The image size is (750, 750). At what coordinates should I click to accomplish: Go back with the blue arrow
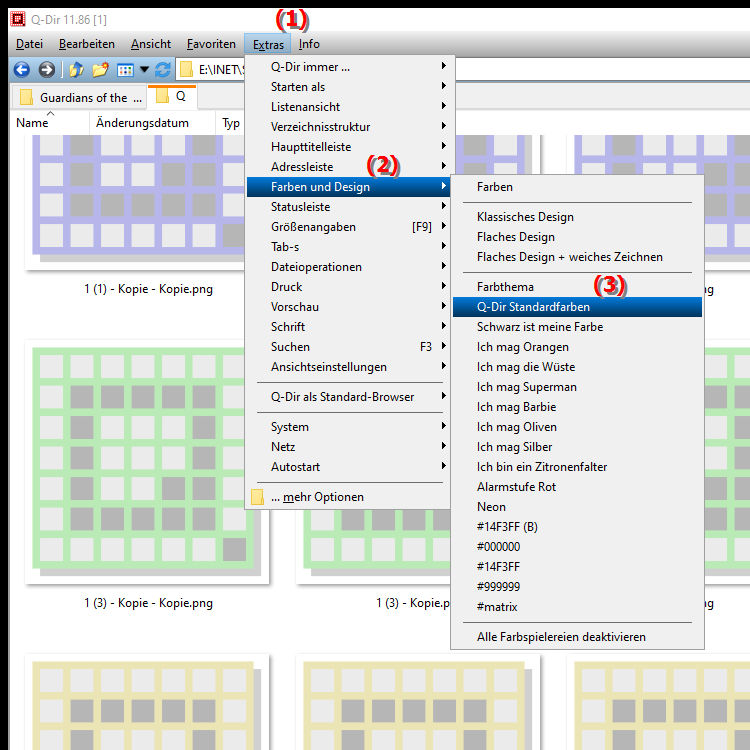tap(22, 70)
